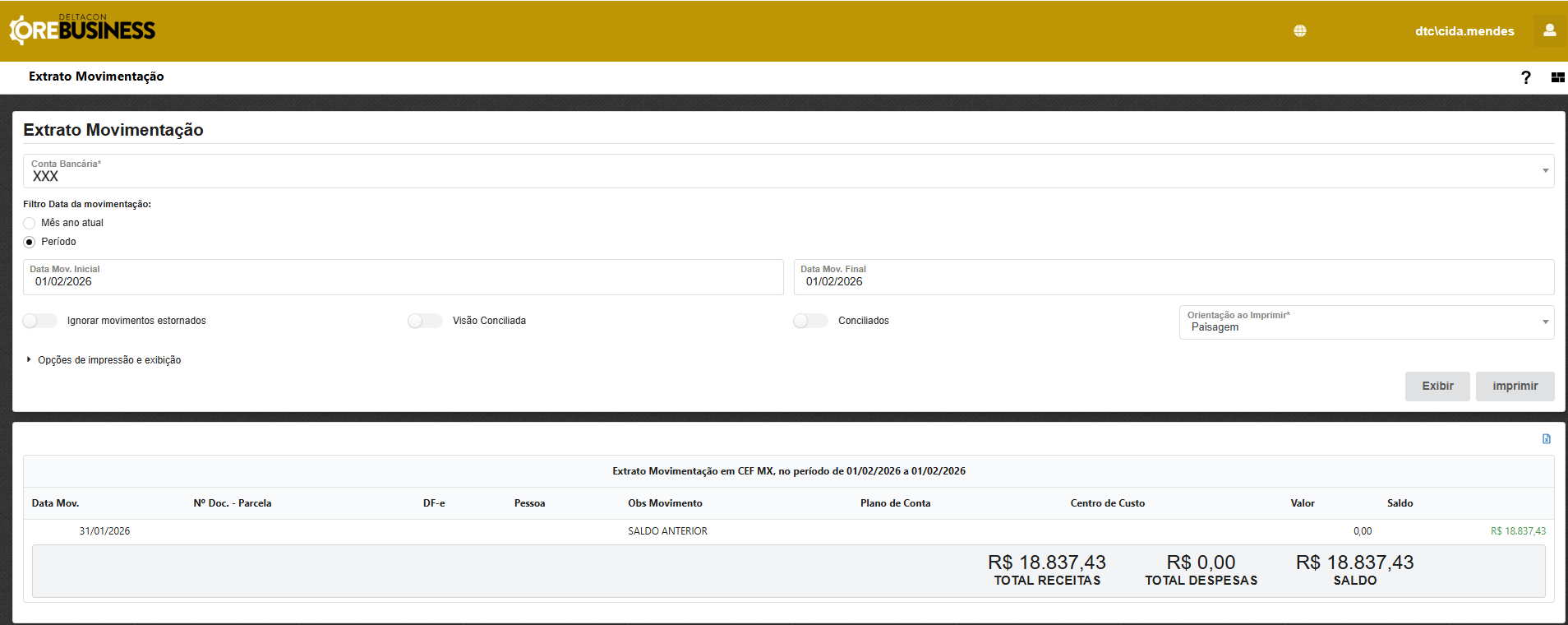Click the "imprimir" button
1568x625 pixels.
[1515, 387]
